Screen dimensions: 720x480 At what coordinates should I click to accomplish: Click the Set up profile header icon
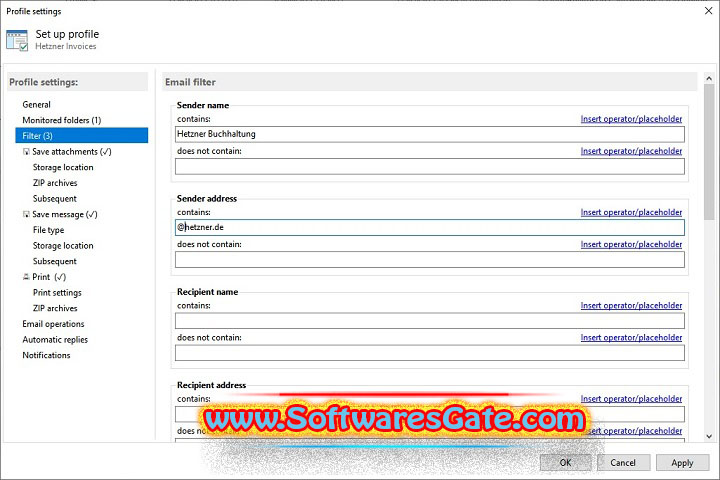(17, 40)
